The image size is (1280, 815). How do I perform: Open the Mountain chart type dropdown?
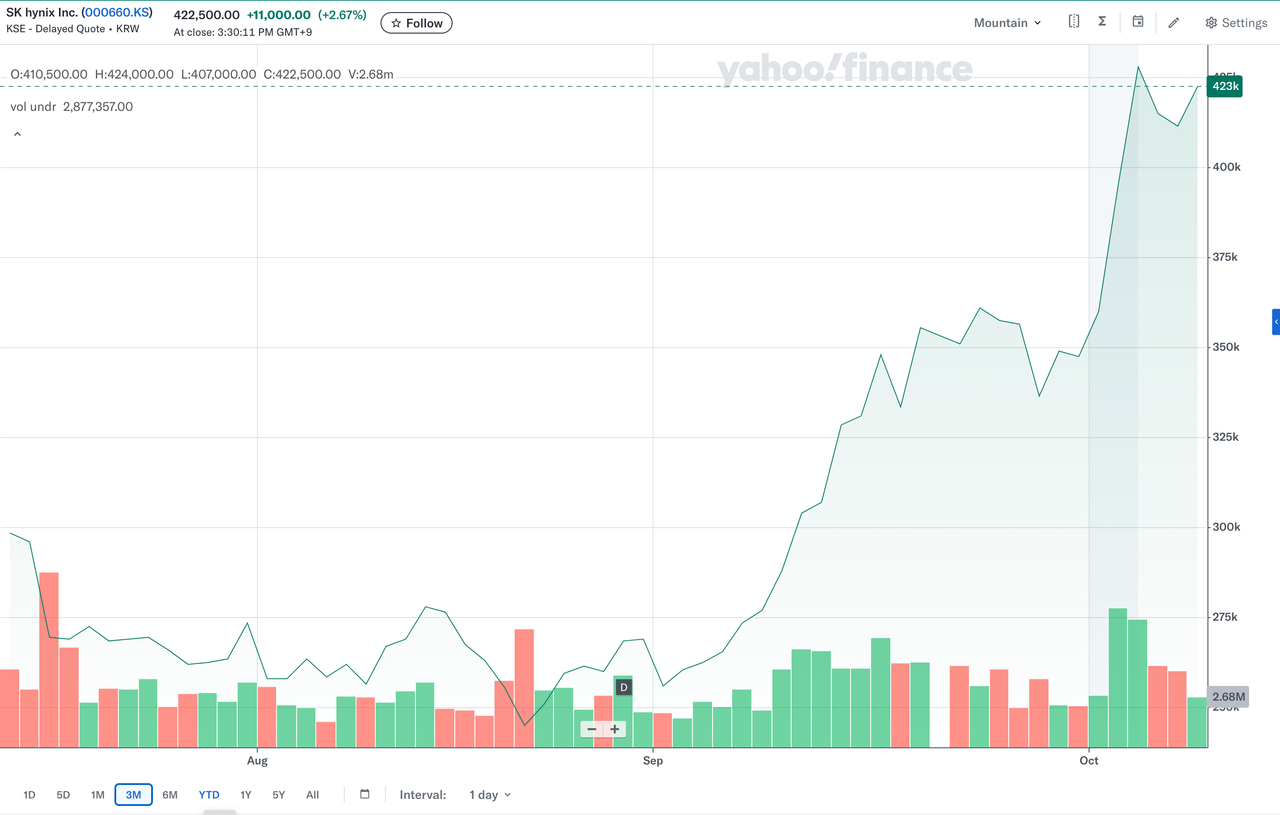(x=1007, y=23)
